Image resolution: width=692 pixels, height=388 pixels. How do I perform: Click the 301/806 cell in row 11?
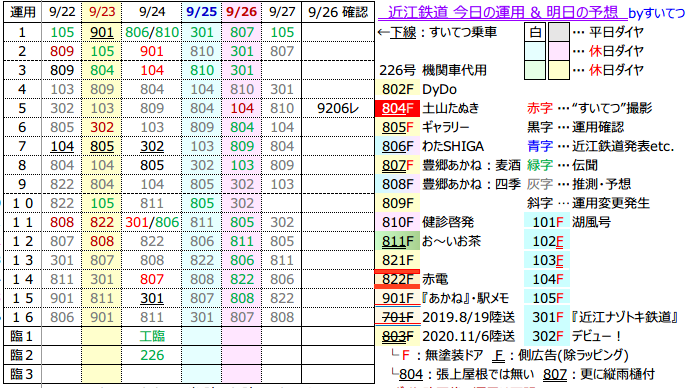[152, 222]
